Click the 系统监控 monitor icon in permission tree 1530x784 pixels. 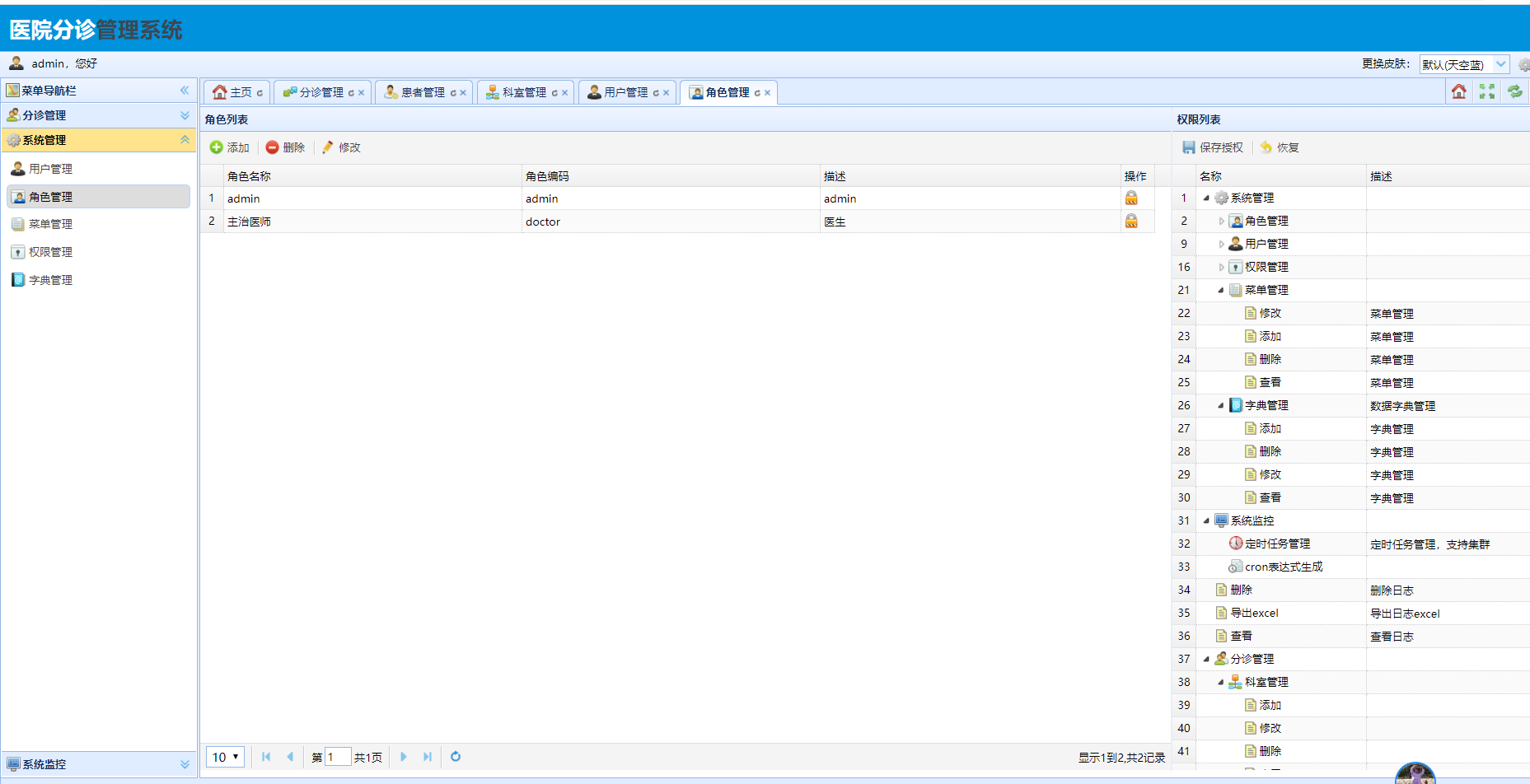(1221, 520)
